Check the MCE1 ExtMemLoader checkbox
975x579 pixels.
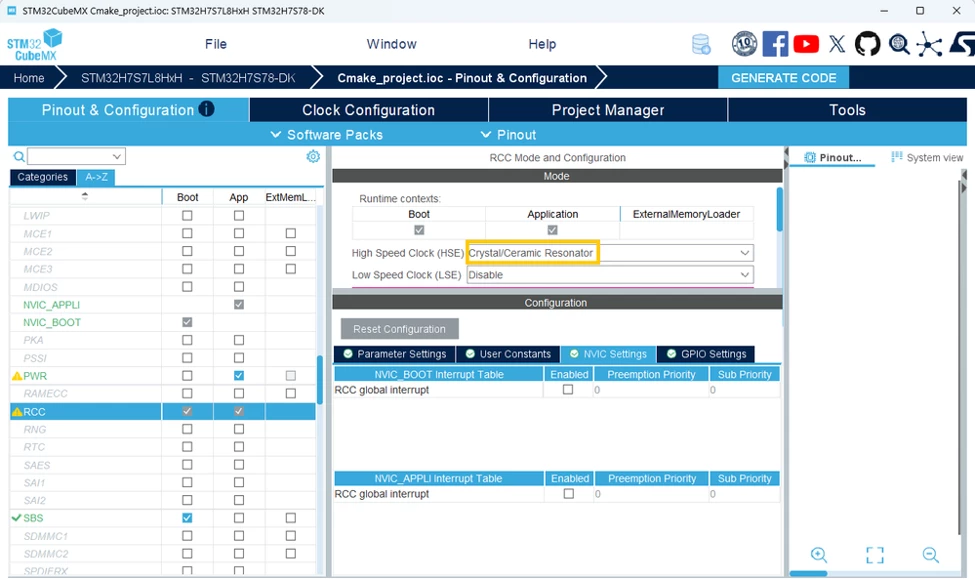point(290,233)
